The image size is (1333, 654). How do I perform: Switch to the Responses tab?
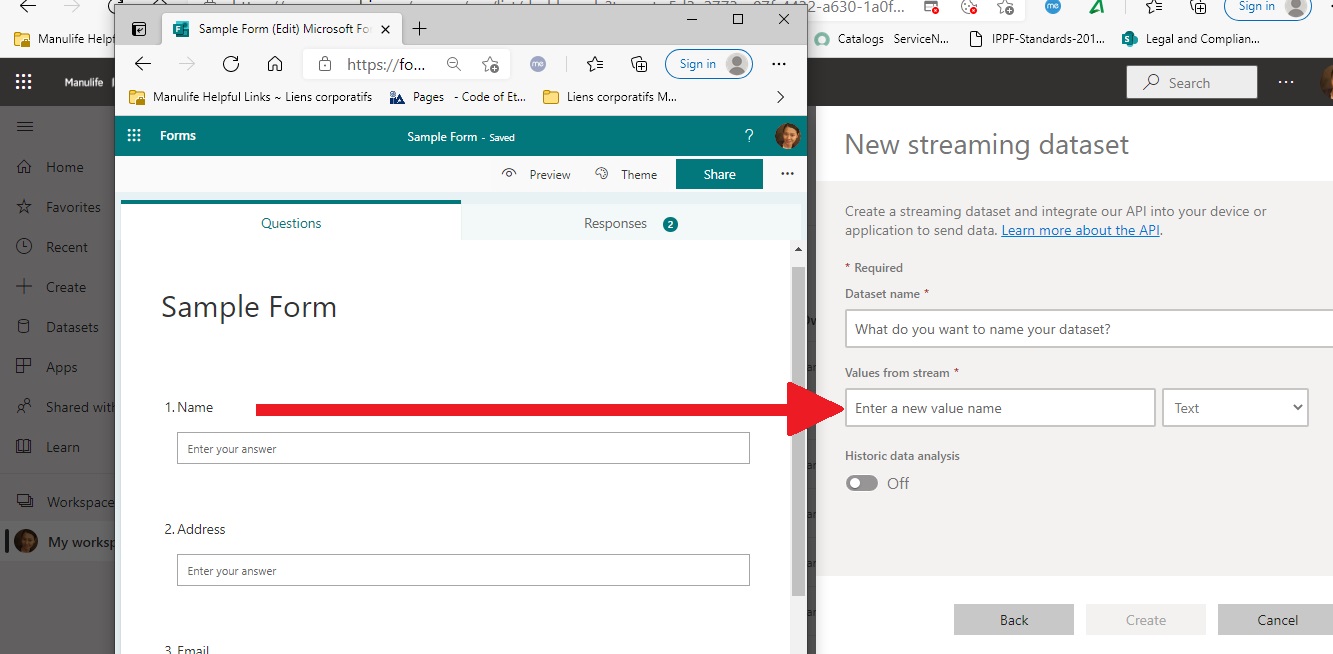point(615,223)
